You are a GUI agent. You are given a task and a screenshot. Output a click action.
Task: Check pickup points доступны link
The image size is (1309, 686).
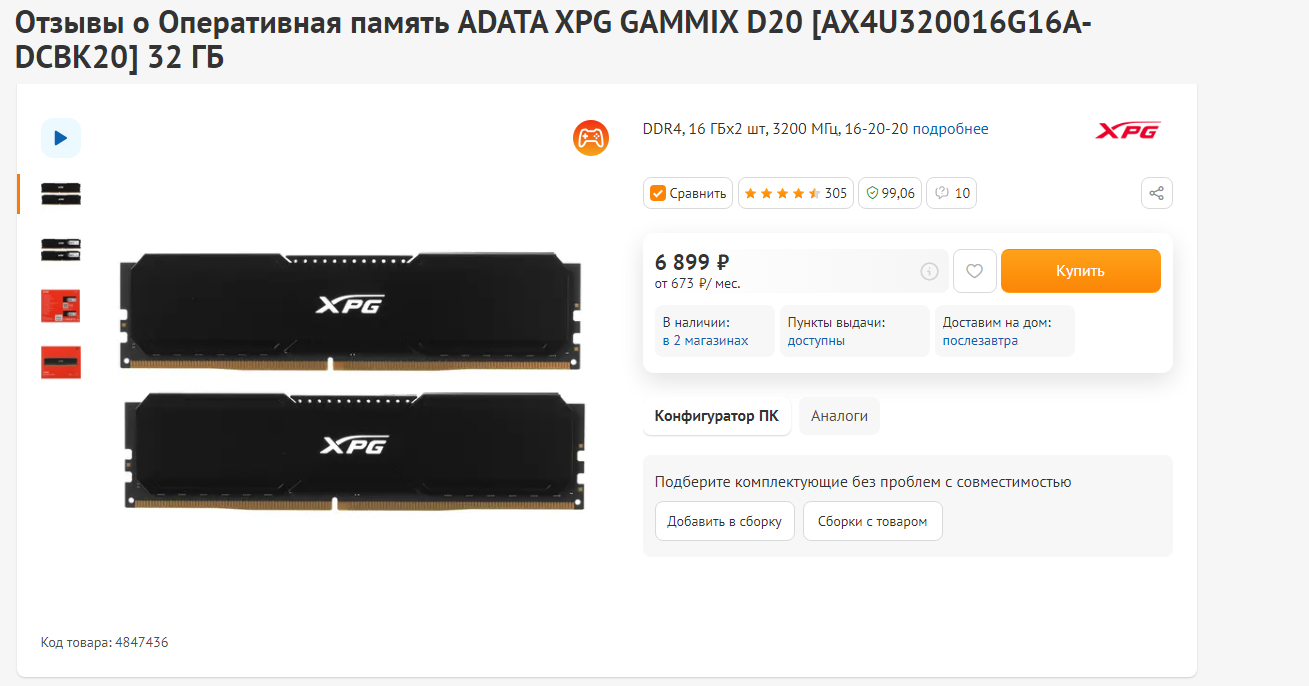click(816, 341)
